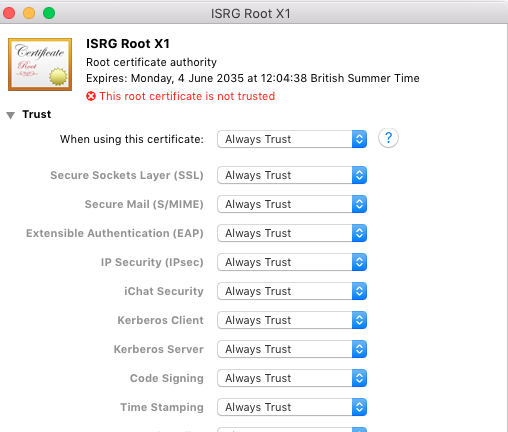Open the Extensible Authentication (EAP) dropdown
The width and height of the screenshot is (508, 432).
(x=292, y=233)
